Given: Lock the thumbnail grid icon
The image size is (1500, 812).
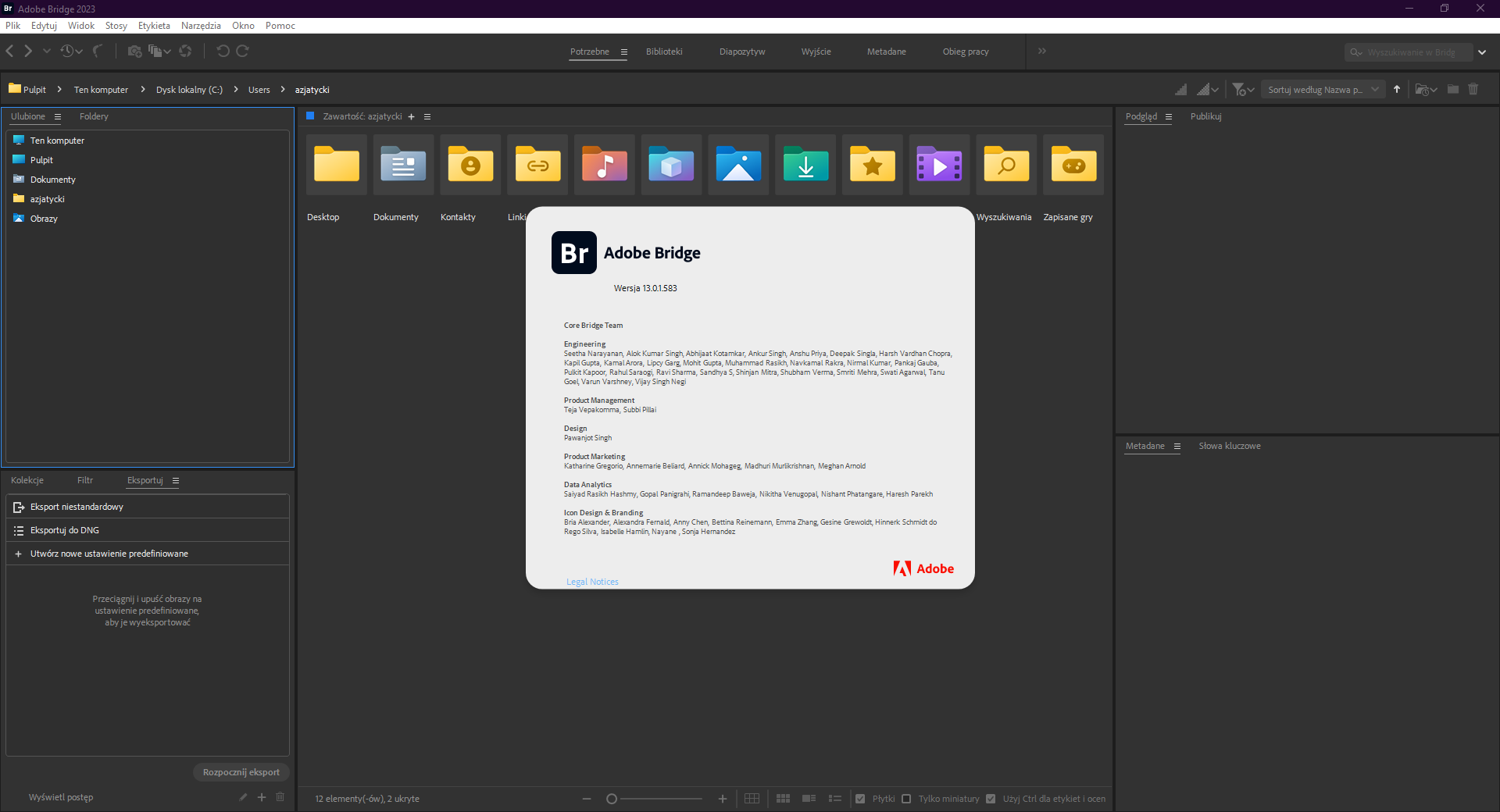Looking at the screenshot, I should point(752,799).
